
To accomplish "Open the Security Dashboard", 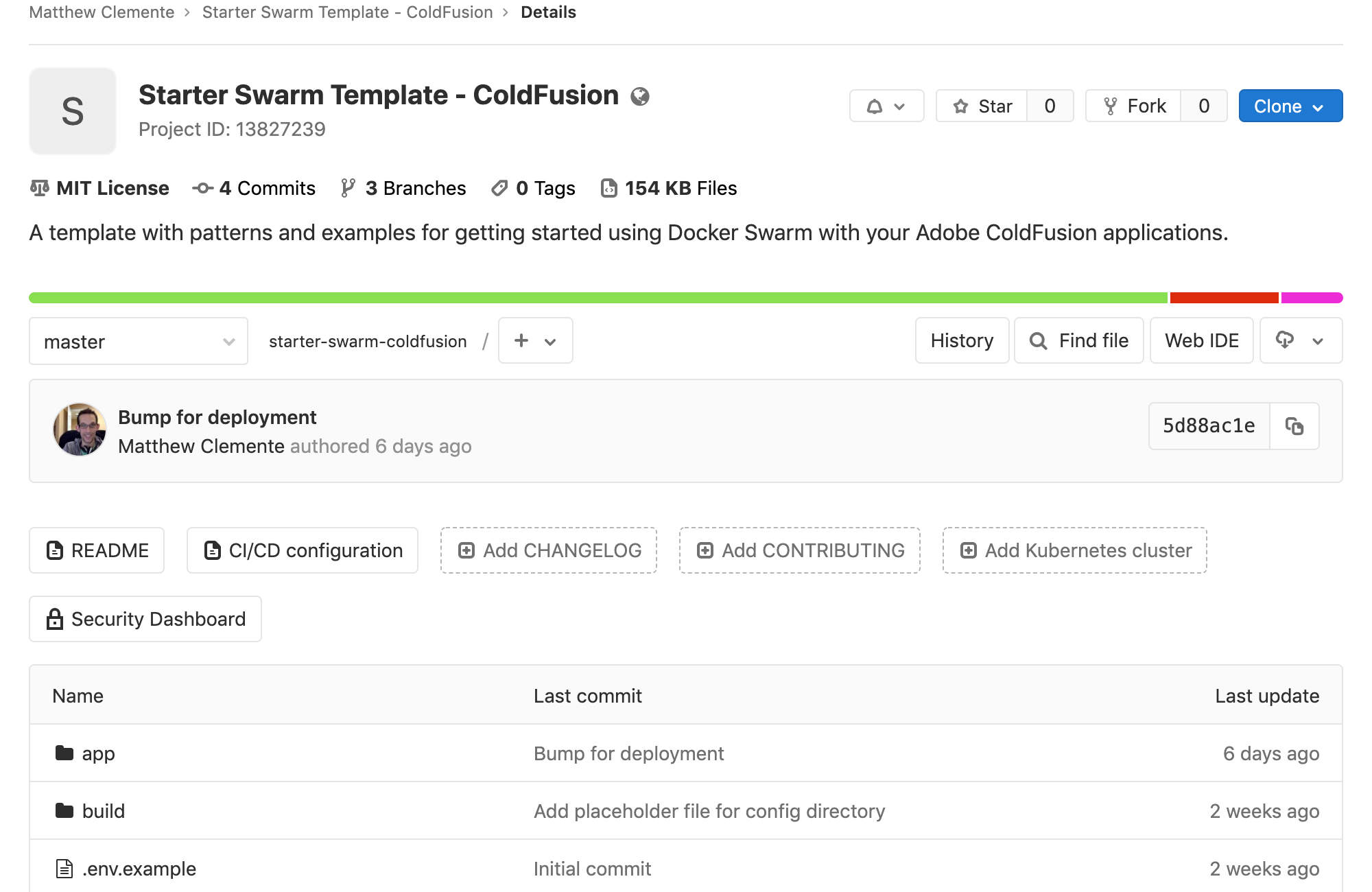I will click(145, 619).
